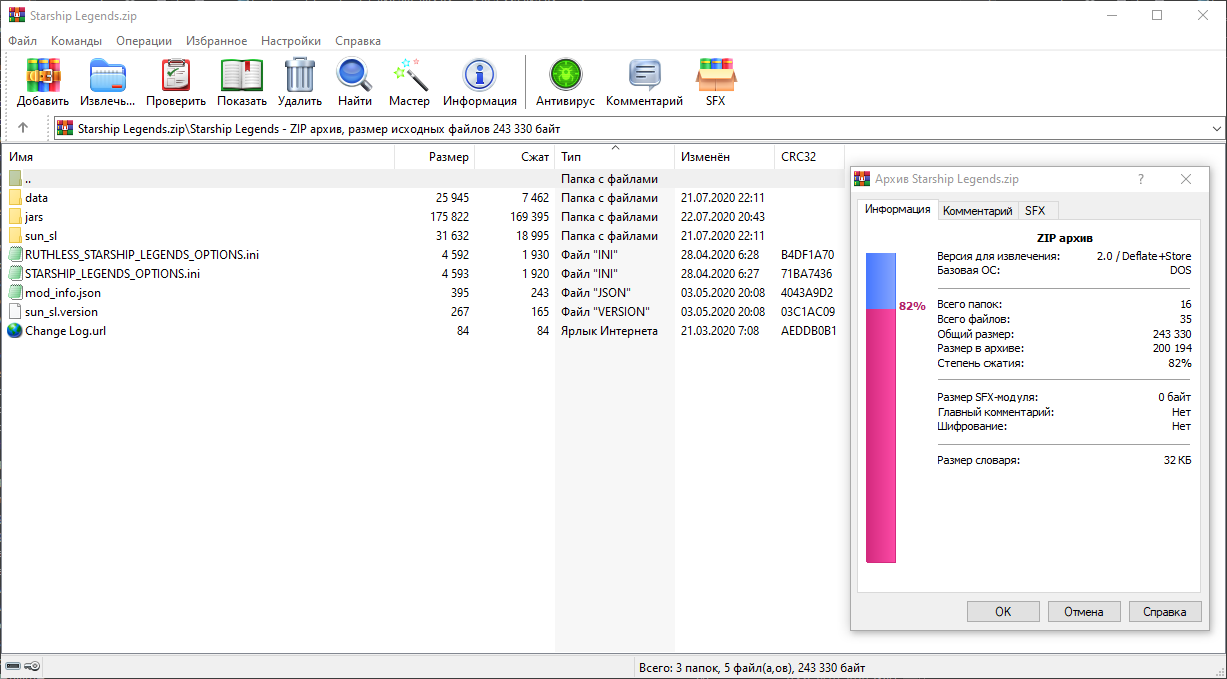Click the archive icon in the address bar

[x=65, y=128]
